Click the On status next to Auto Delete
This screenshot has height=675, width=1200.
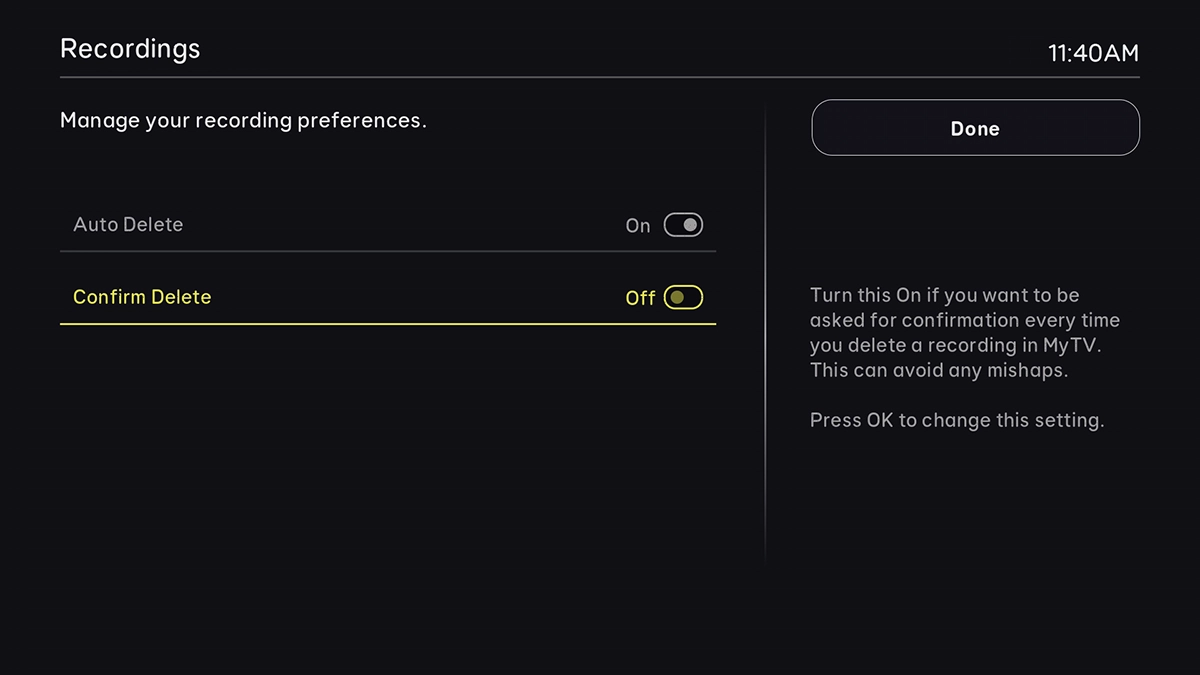[x=637, y=226]
